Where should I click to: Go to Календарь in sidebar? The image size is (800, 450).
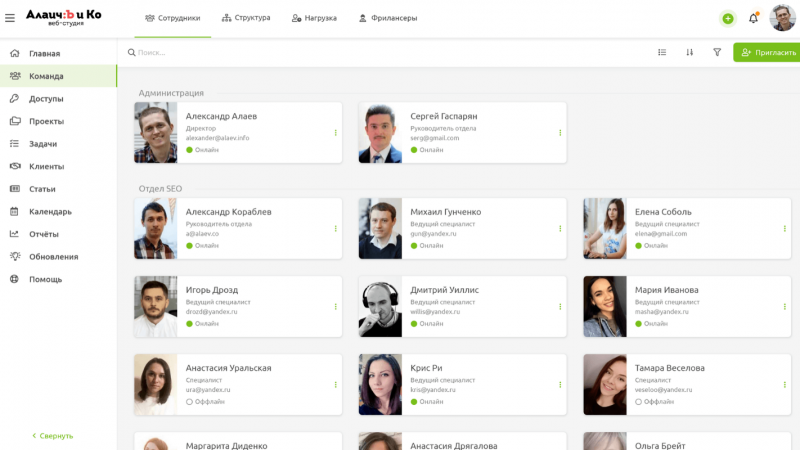50,211
